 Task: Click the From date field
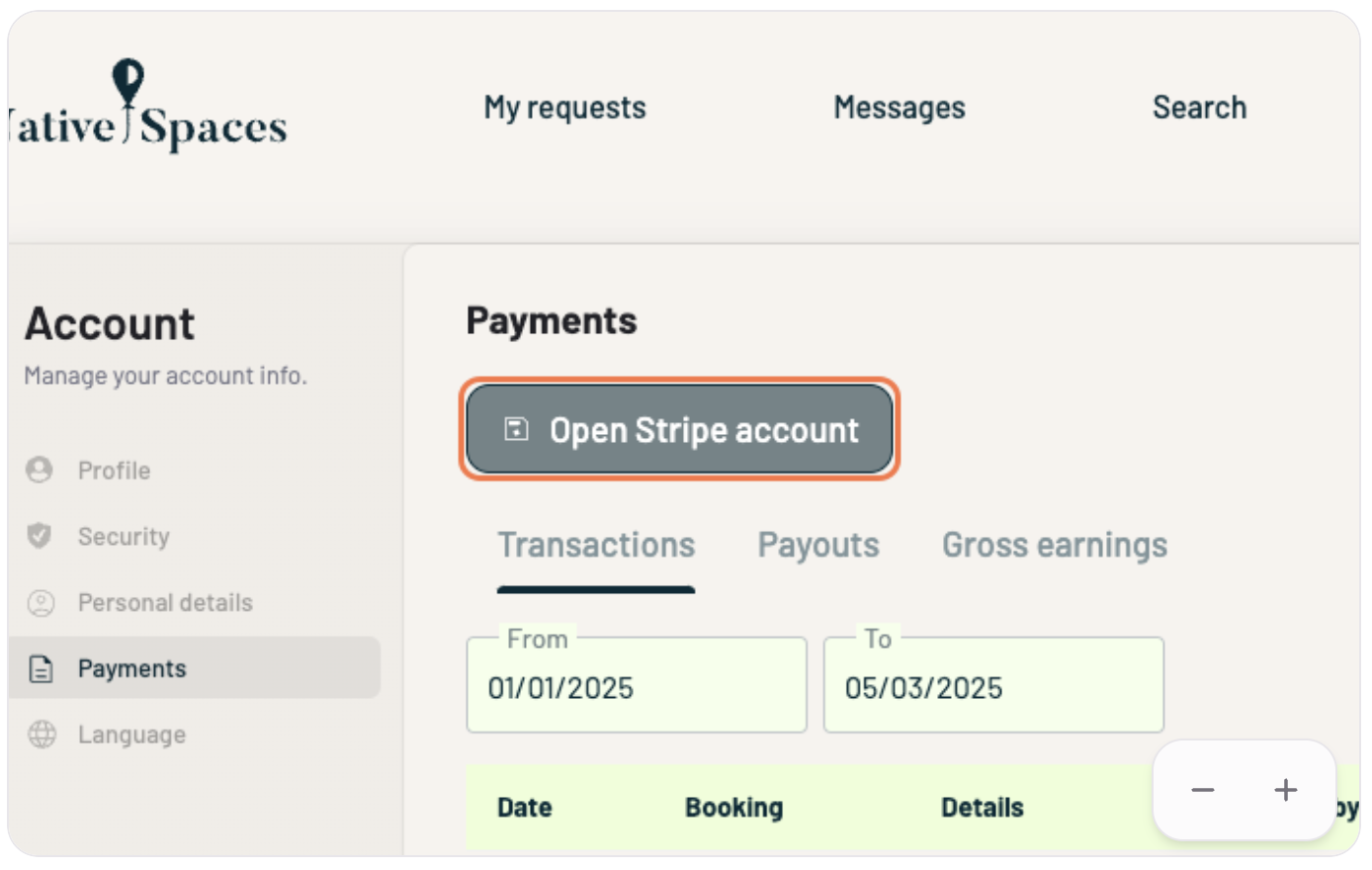click(x=636, y=687)
